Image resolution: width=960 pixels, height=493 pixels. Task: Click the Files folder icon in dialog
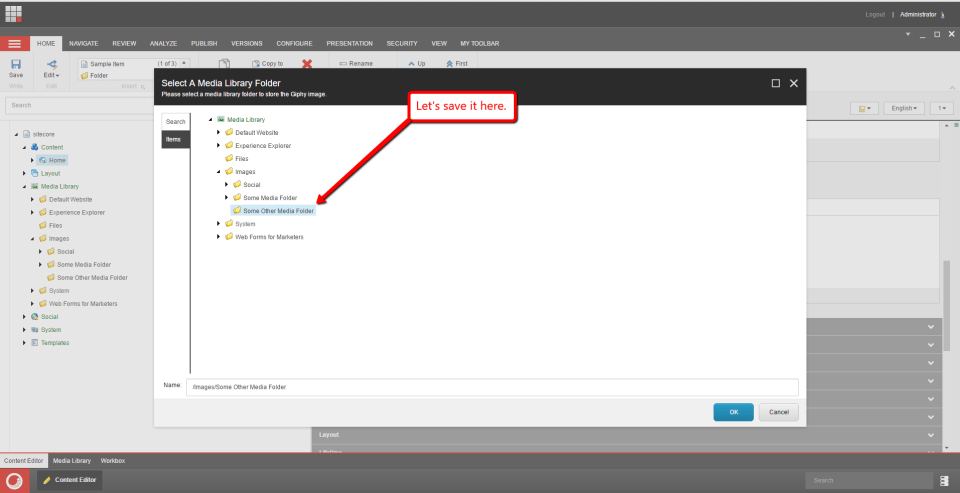229,158
